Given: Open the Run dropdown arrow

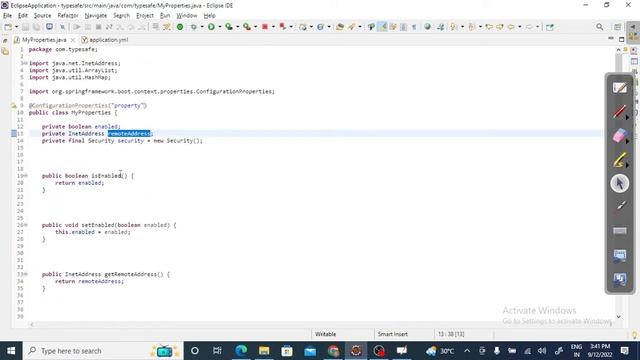Looking at the screenshot, I should coord(220,27).
